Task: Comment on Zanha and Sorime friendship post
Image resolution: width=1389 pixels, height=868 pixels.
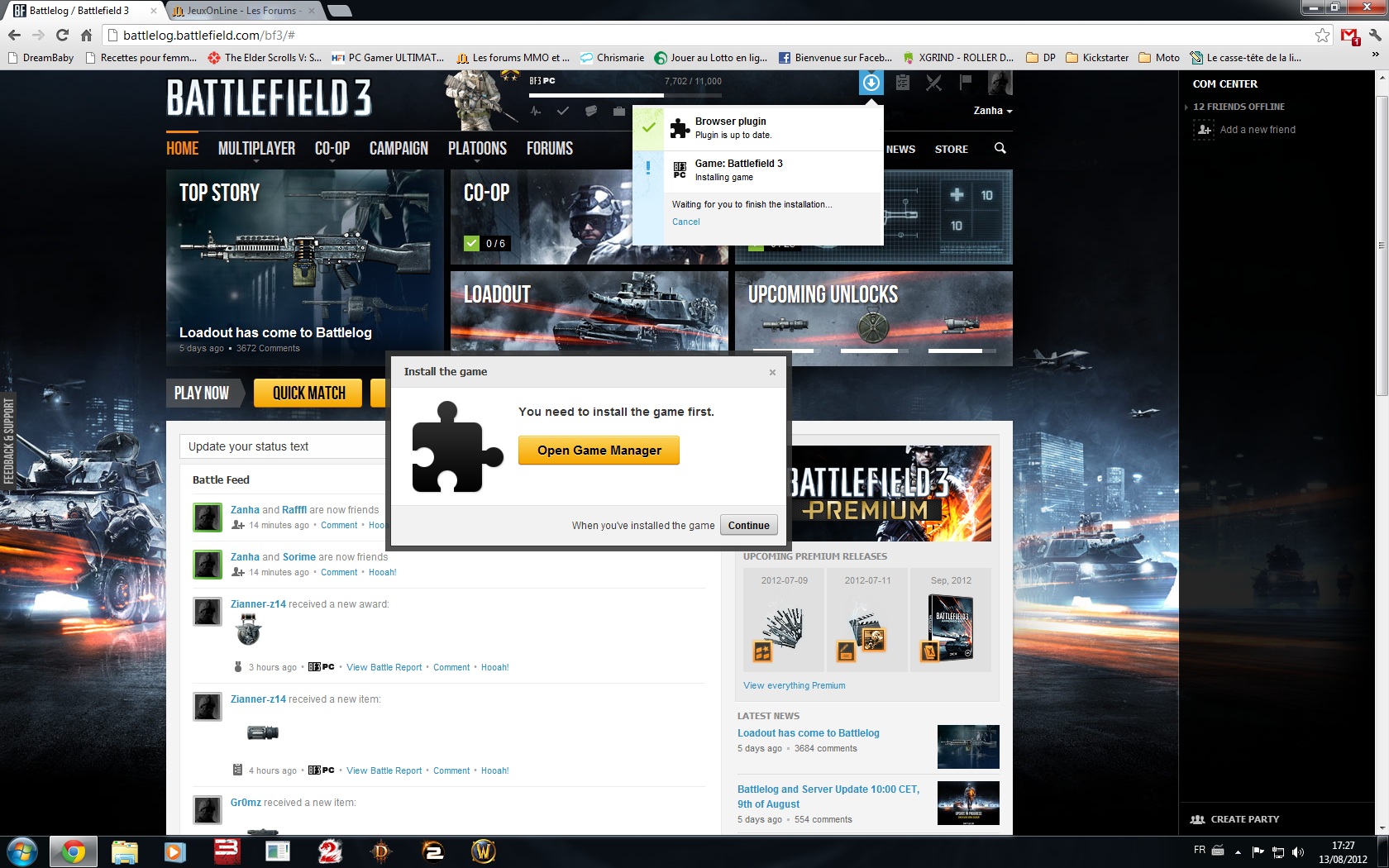Action: (x=339, y=572)
